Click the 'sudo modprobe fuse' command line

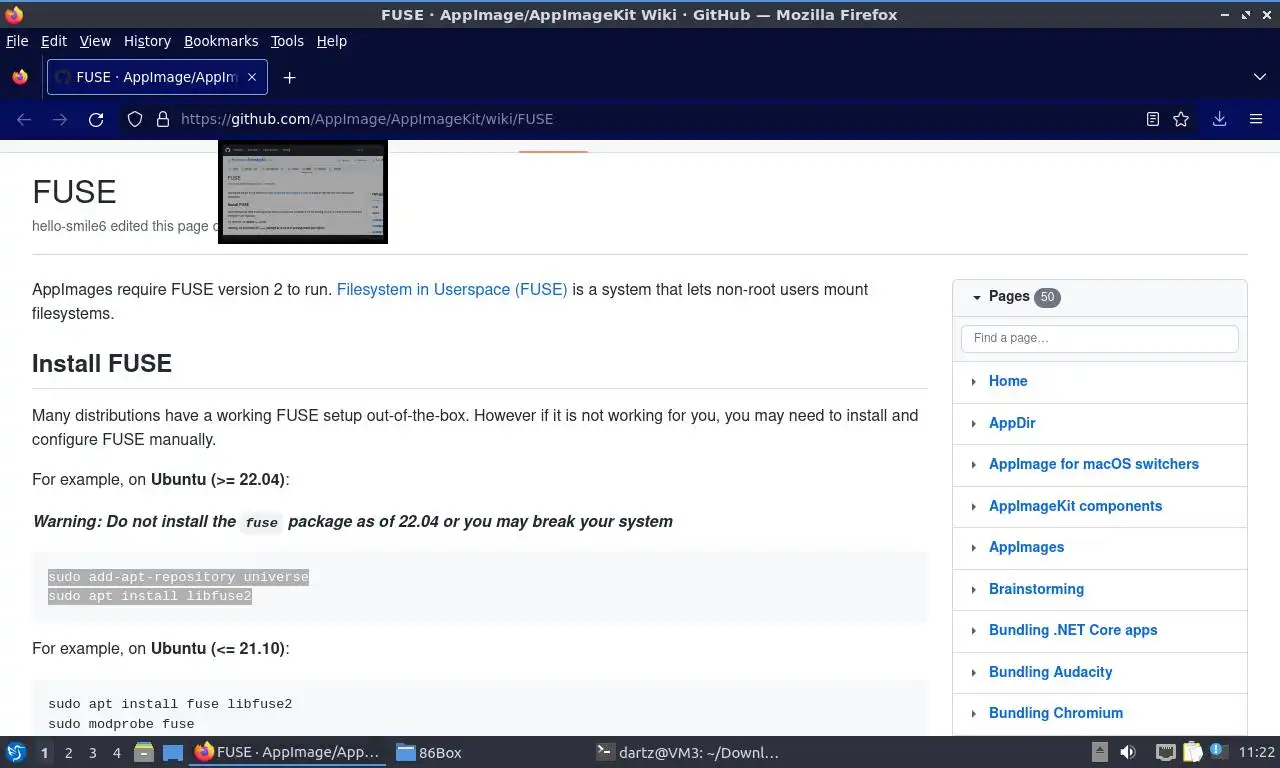tap(121, 724)
